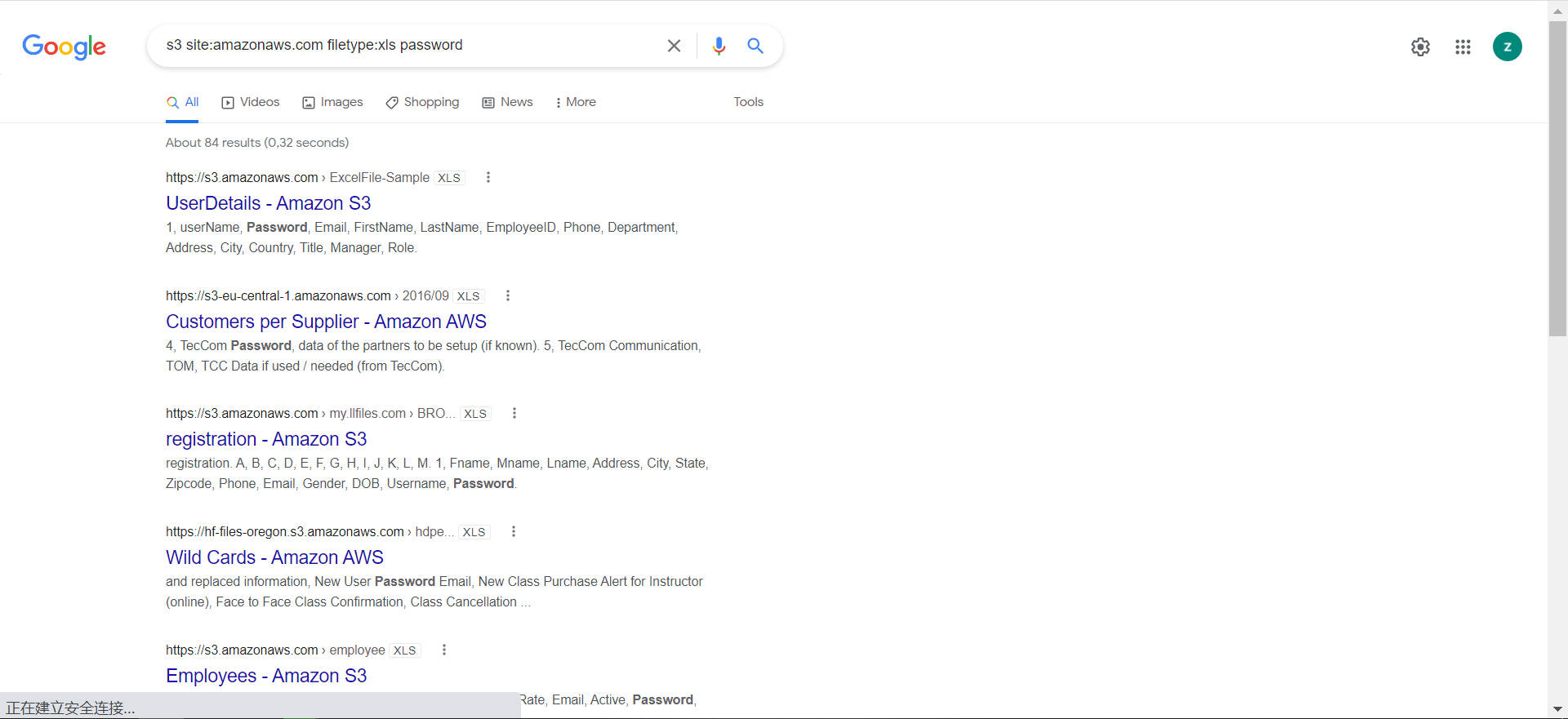Select the All results tab
1568x719 pixels.
pyautogui.click(x=183, y=102)
